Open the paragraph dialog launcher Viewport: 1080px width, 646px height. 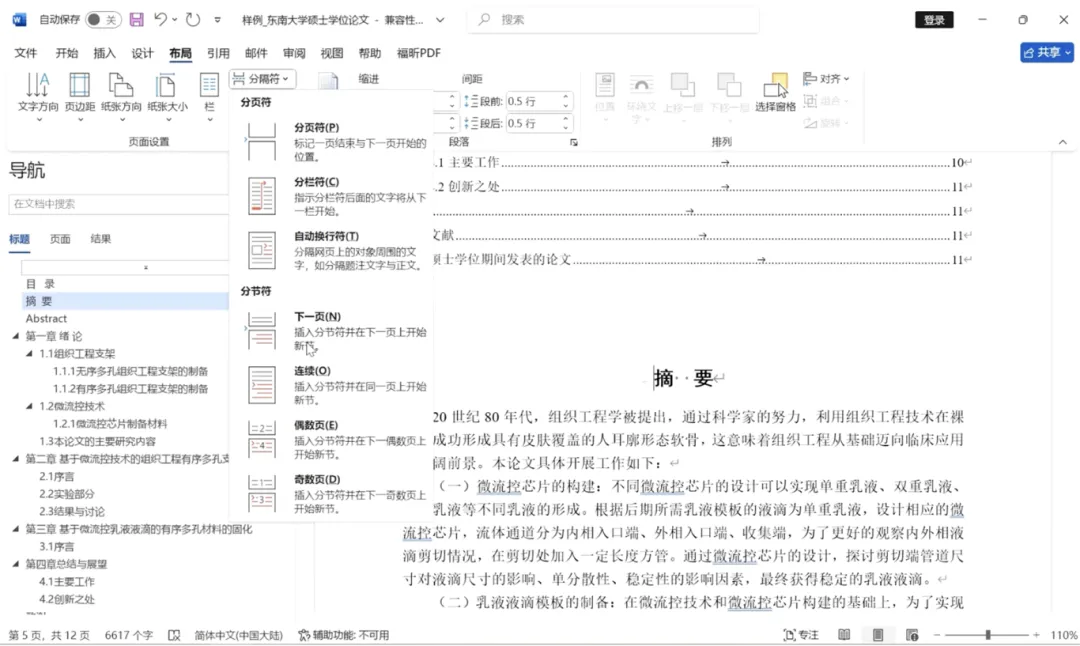click(x=573, y=143)
